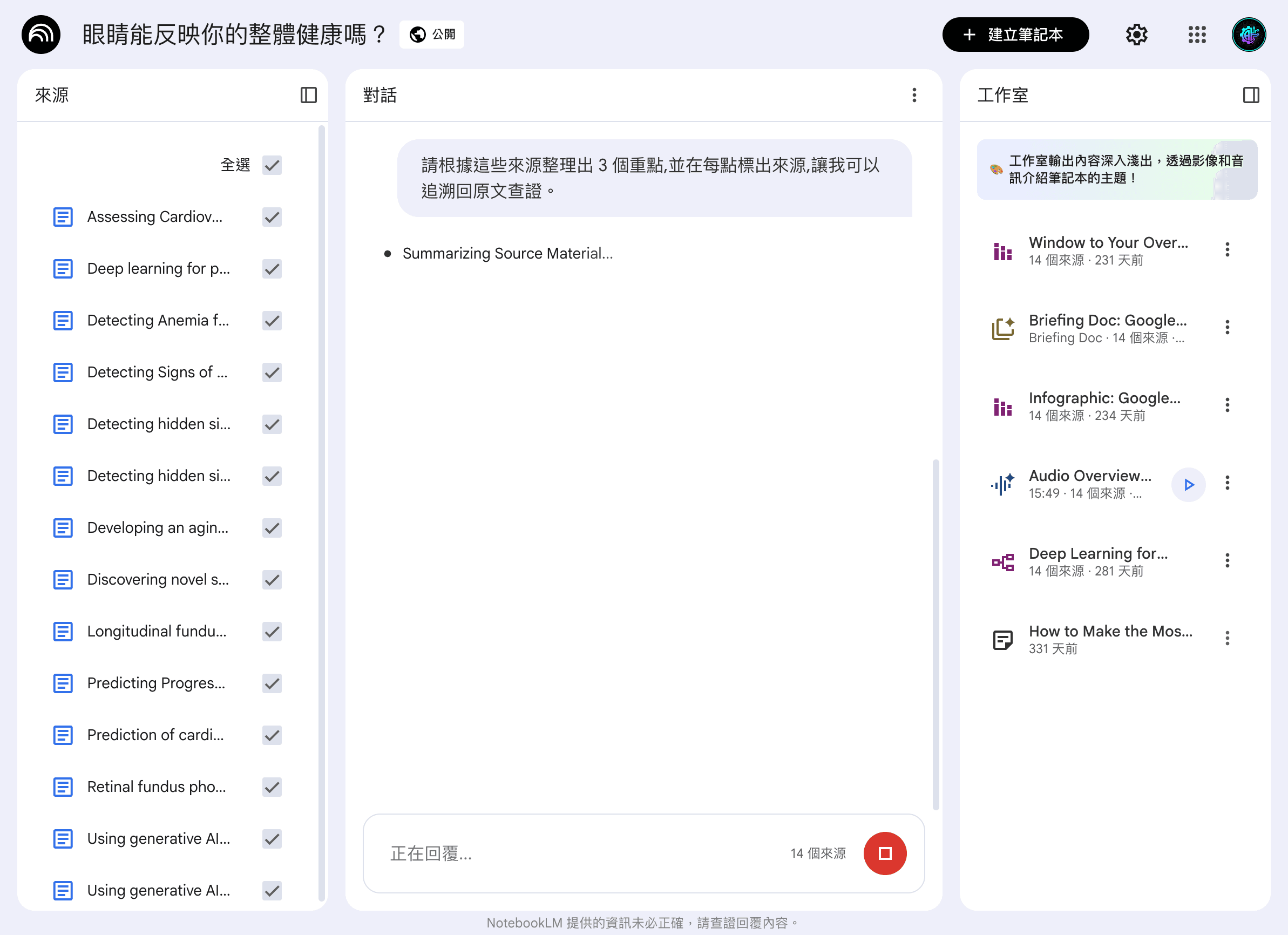Open the Prediction of cardi... source title
The width and height of the screenshot is (1288, 935).
(155, 735)
